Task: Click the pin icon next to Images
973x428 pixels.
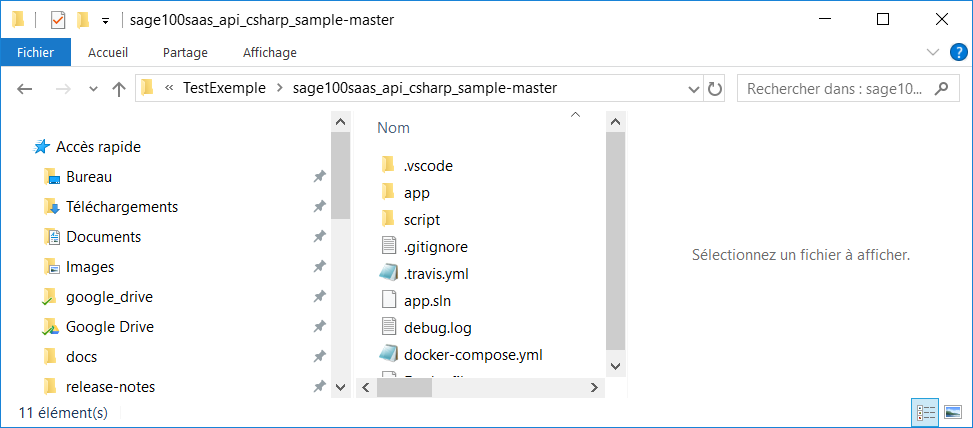Action: pos(319,267)
